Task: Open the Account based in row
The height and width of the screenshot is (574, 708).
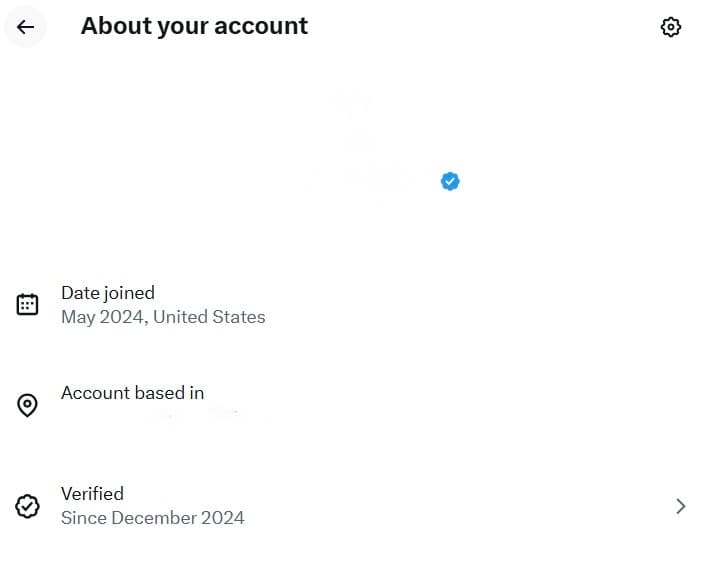Action: point(354,405)
